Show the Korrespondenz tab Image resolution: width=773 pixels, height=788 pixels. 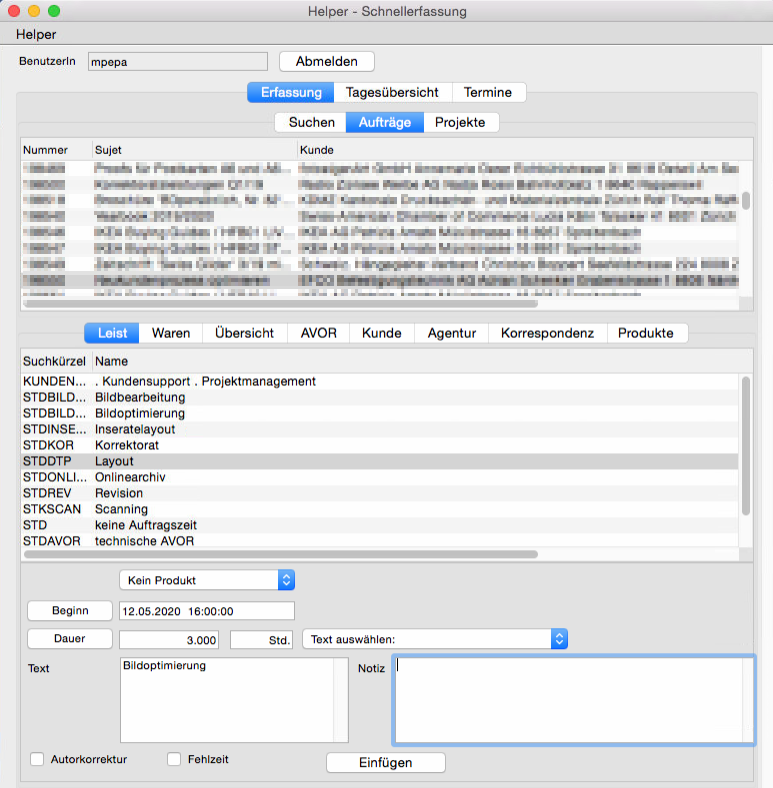click(x=547, y=333)
